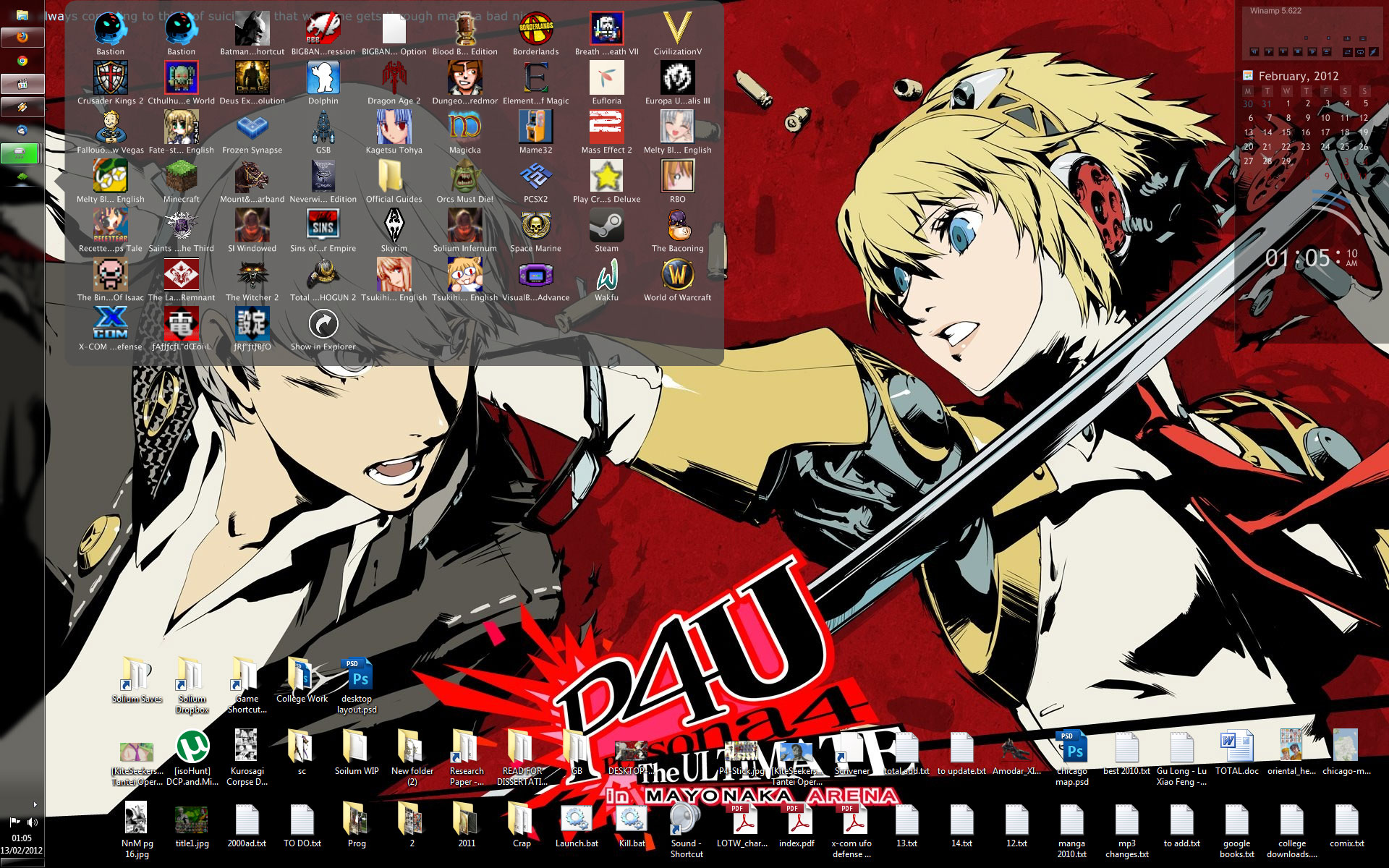Select the College Work folder
The width and height of the screenshot is (1389, 868).
[x=302, y=680]
